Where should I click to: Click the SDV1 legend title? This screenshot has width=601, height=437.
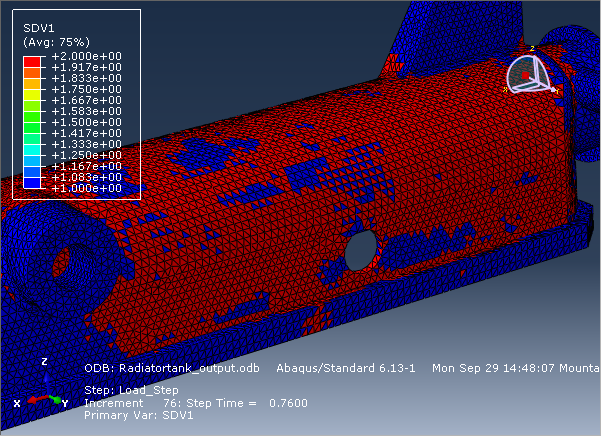point(39,28)
